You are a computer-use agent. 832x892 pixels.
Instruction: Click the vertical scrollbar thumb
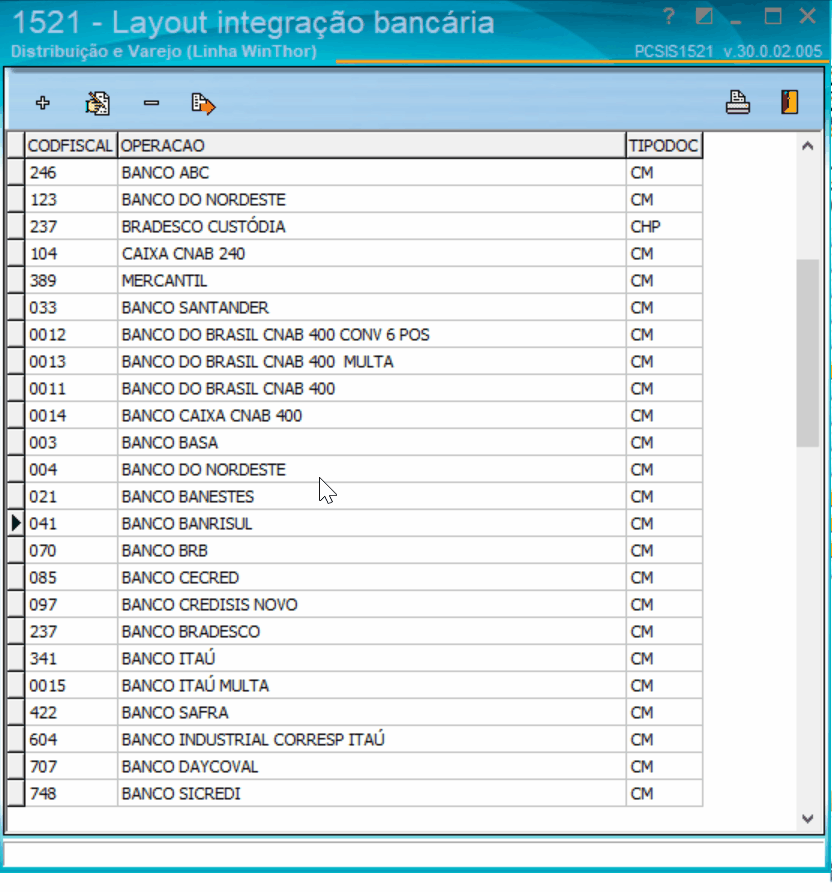[x=808, y=353]
